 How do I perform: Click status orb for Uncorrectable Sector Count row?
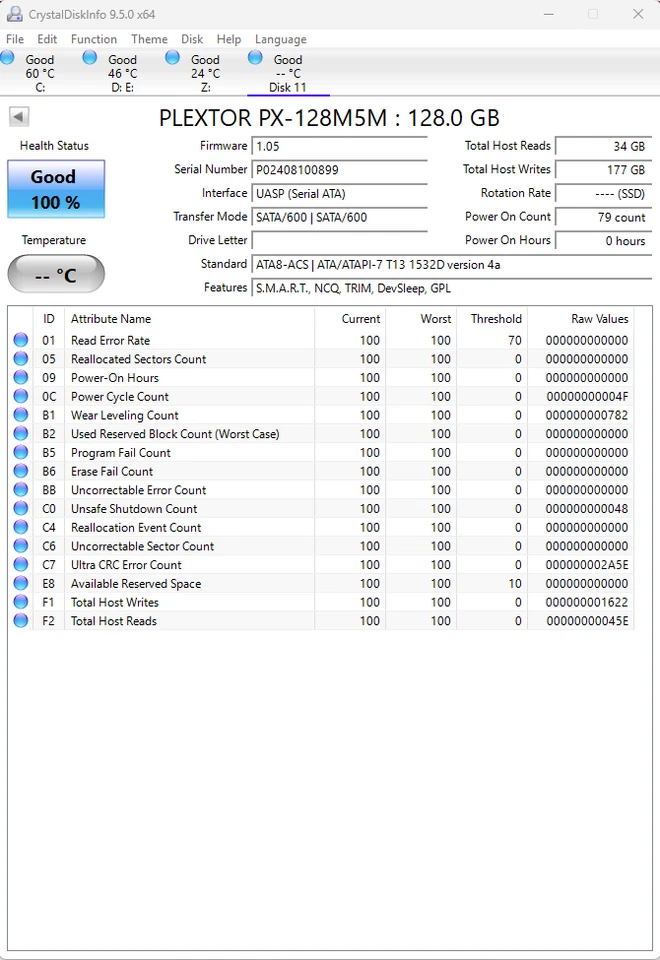[21, 546]
